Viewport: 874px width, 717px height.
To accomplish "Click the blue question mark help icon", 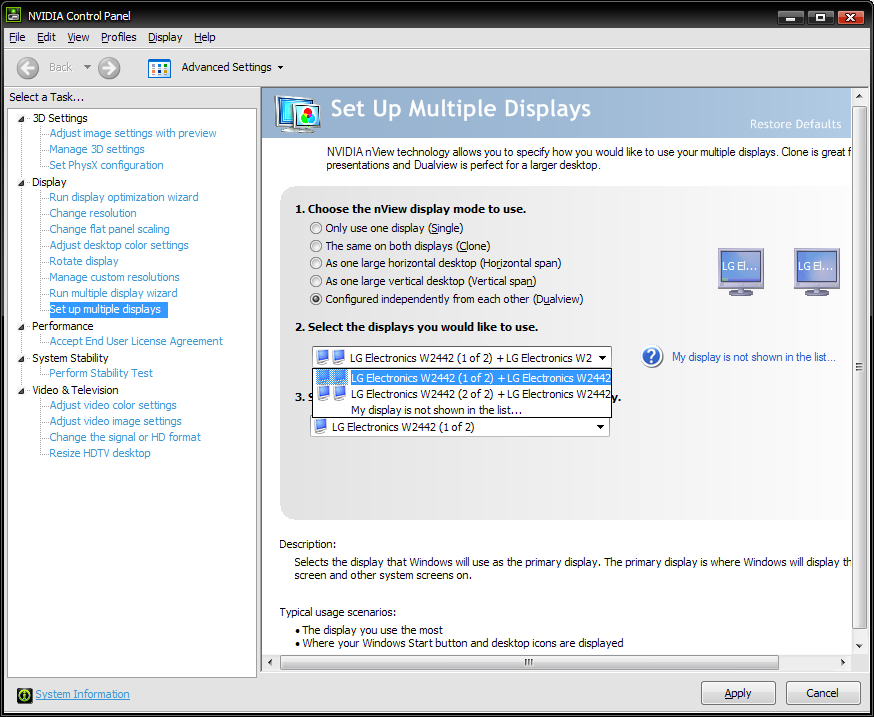I will pos(652,356).
